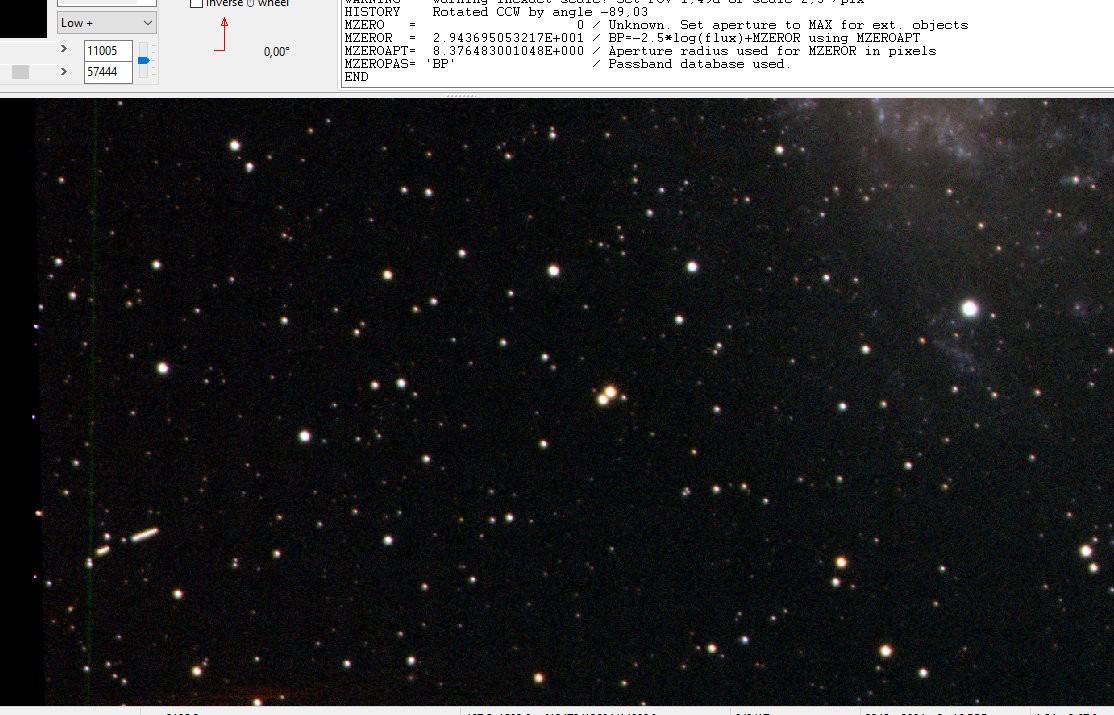
Task: Click the grey scrollbar thumb left of 57444
Action: (21, 72)
